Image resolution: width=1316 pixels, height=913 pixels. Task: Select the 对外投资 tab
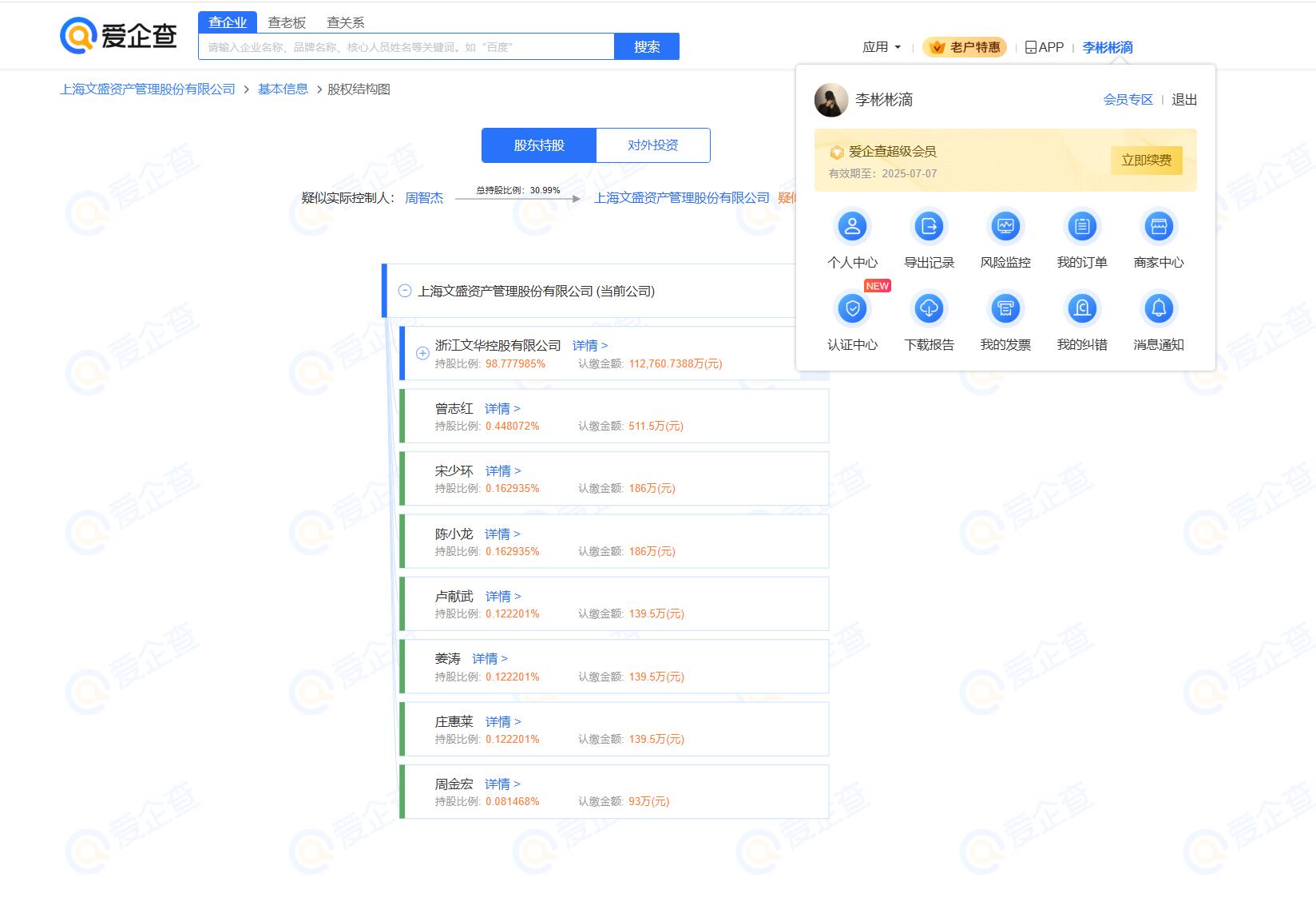pos(653,145)
